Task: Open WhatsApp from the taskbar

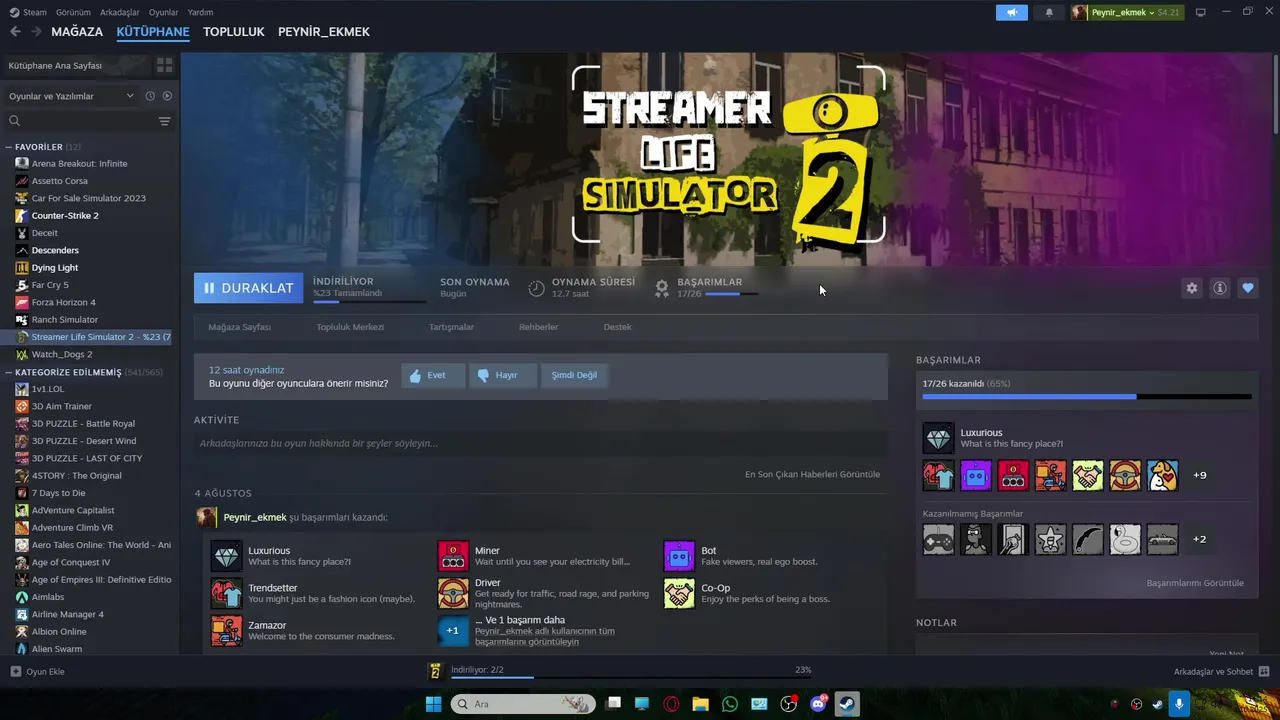Action: [730, 704]
